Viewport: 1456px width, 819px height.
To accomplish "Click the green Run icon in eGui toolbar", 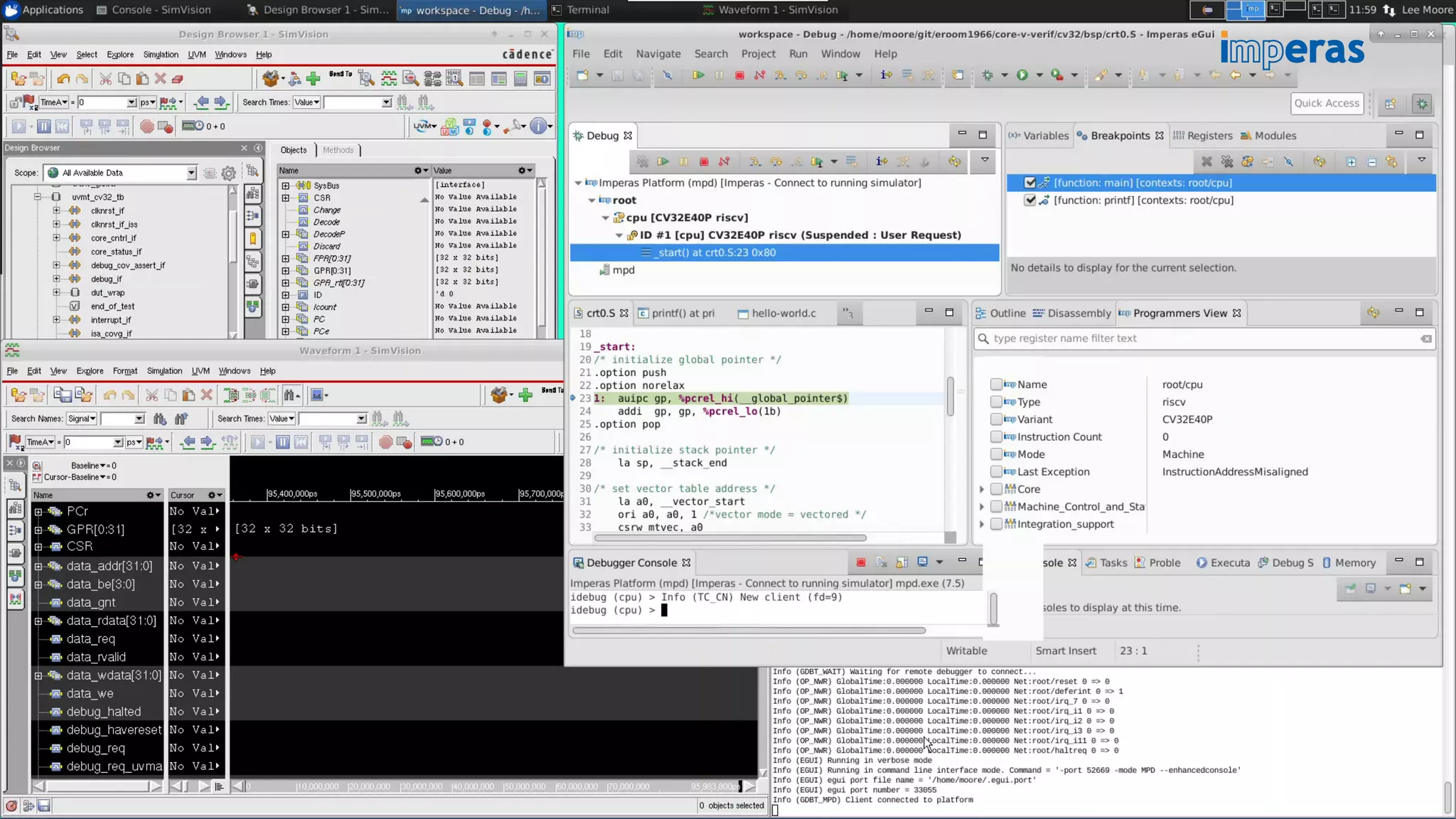I will [1022, 75].
